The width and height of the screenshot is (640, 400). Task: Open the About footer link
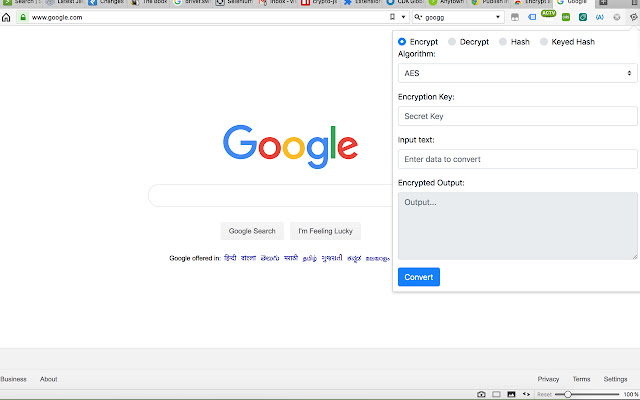49,379
